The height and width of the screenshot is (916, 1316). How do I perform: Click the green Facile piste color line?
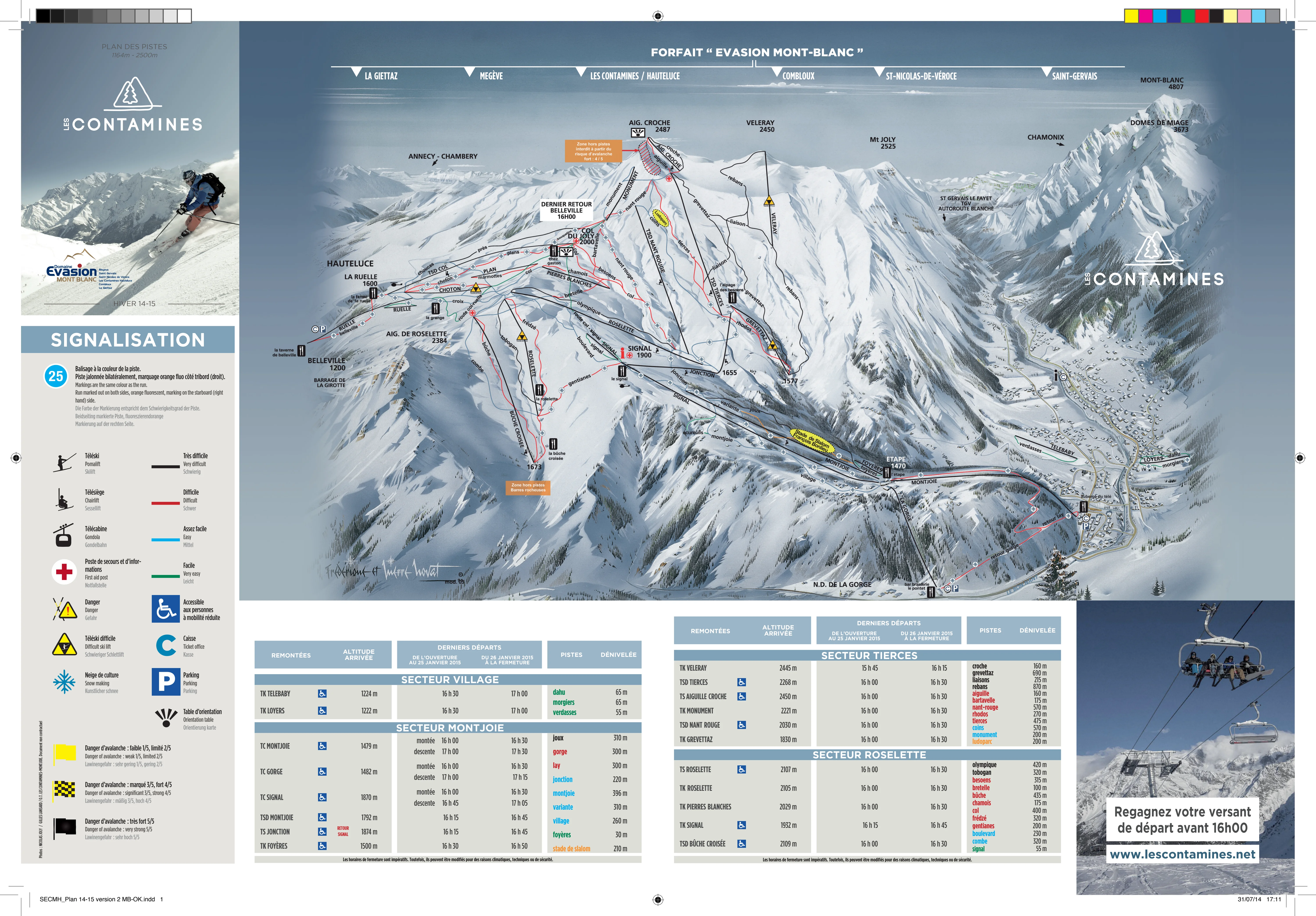pyautogui.click(x=166, y=576)
